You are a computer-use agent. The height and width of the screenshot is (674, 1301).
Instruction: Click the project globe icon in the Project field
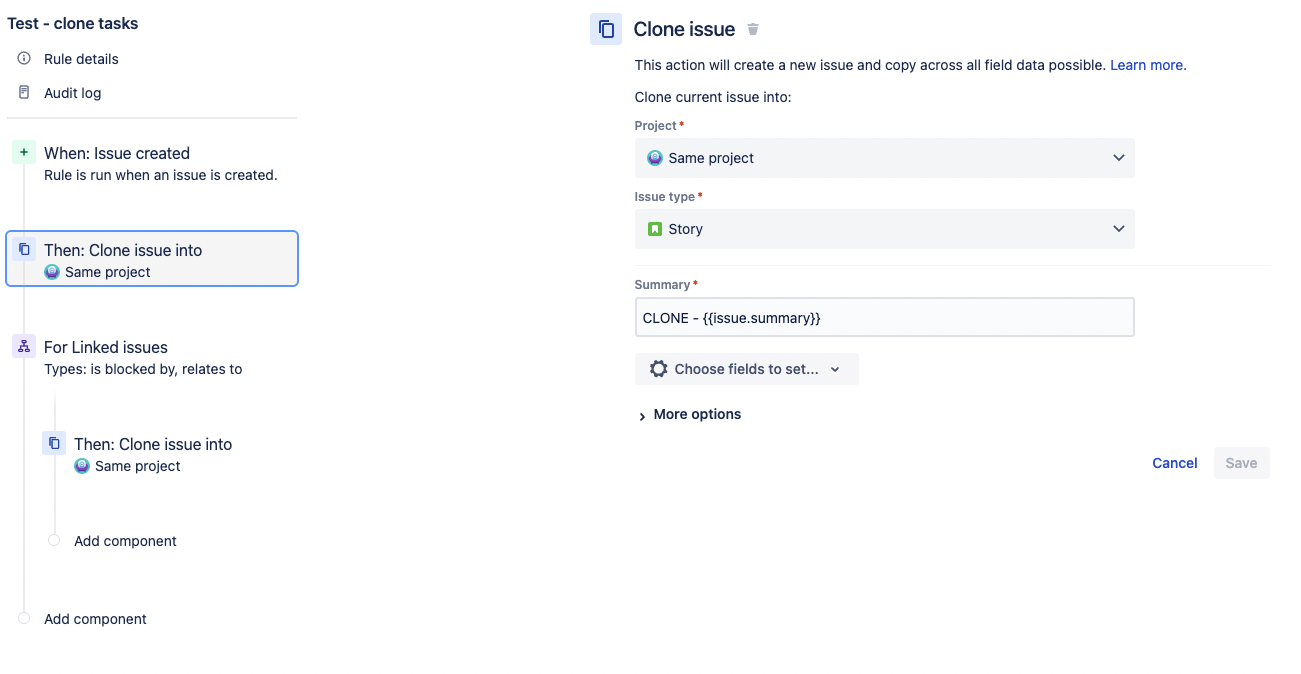coord(655,158)
